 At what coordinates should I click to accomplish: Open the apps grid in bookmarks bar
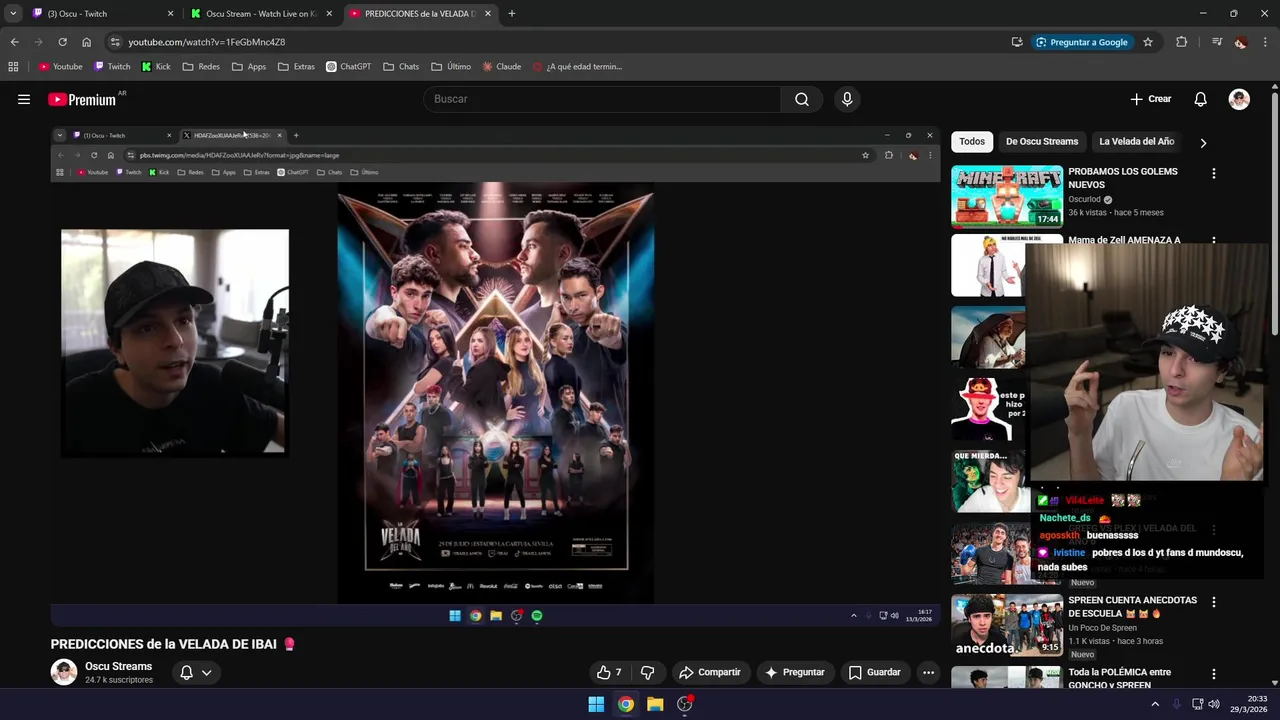tap(13, 67)
